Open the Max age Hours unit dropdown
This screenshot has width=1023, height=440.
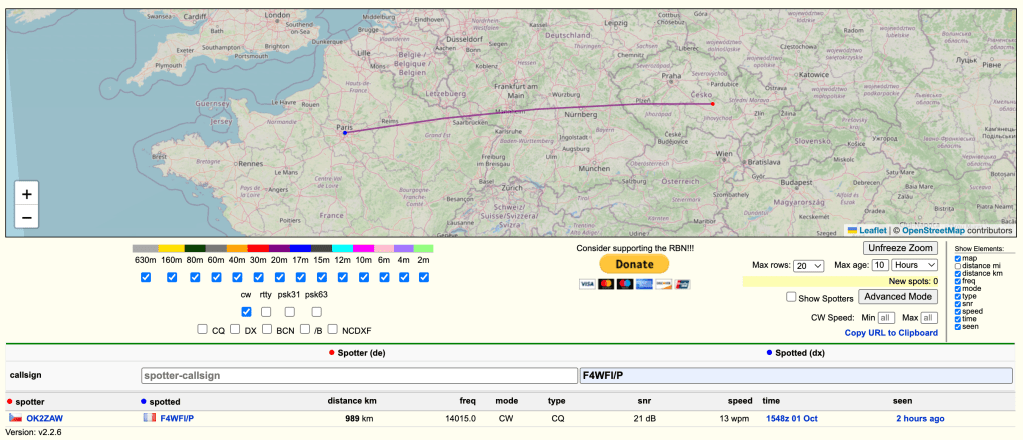click(x=915, y=265)
